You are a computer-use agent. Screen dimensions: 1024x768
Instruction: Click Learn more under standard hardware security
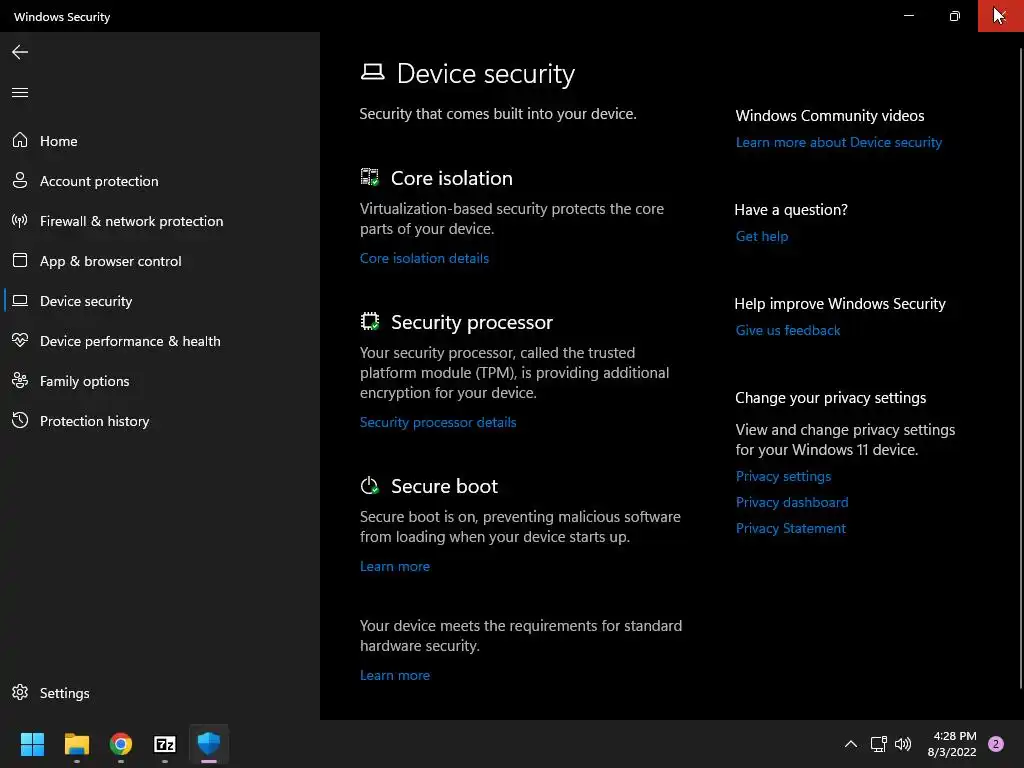[x=394, y=675]
